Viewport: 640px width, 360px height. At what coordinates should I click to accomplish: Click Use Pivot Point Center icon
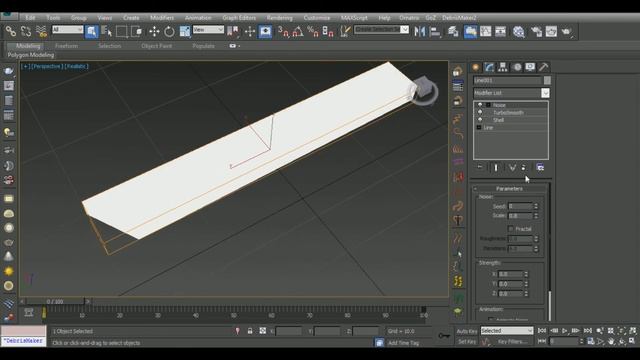click(233, 31)
